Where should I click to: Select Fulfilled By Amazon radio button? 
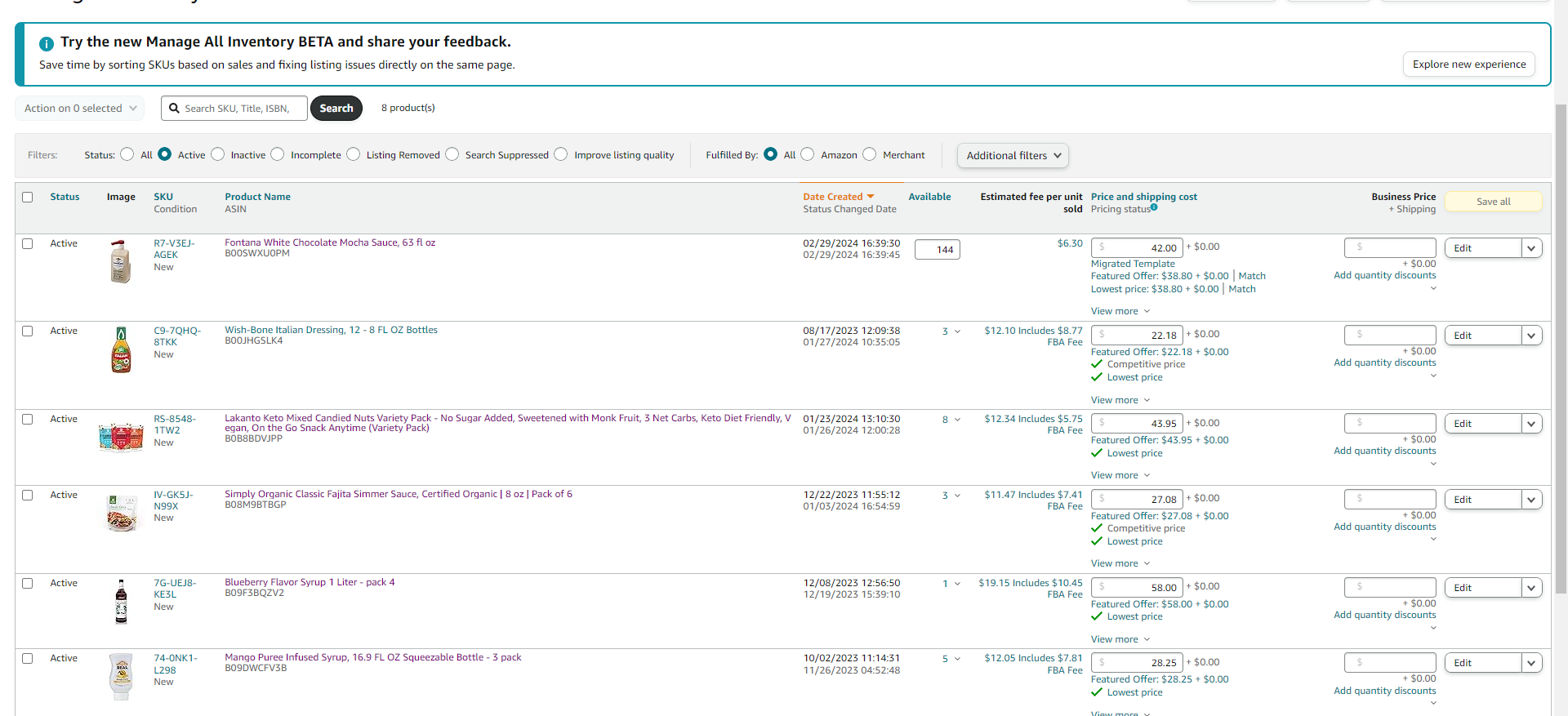click(808, 154)
